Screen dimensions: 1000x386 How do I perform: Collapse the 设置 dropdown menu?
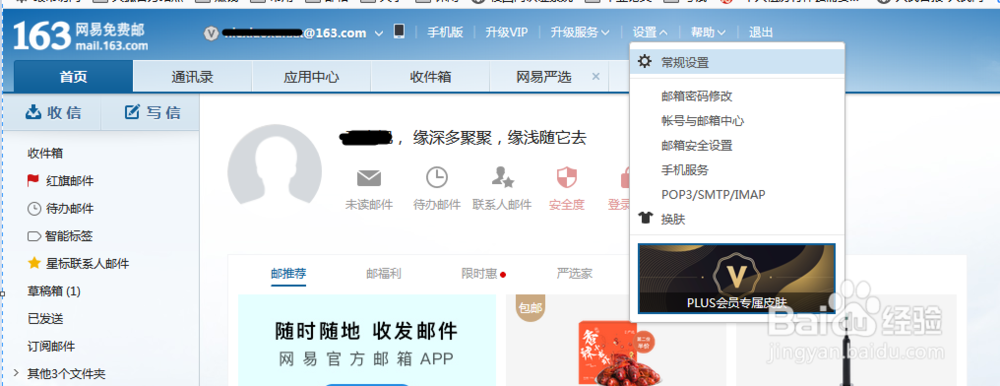(651, 32)
